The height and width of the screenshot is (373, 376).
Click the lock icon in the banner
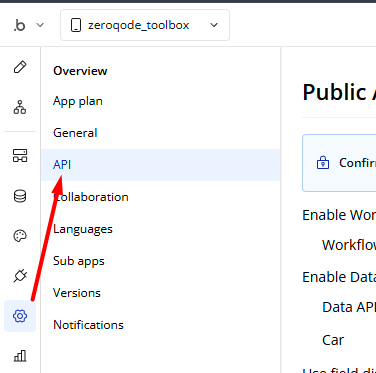point(323,163)
